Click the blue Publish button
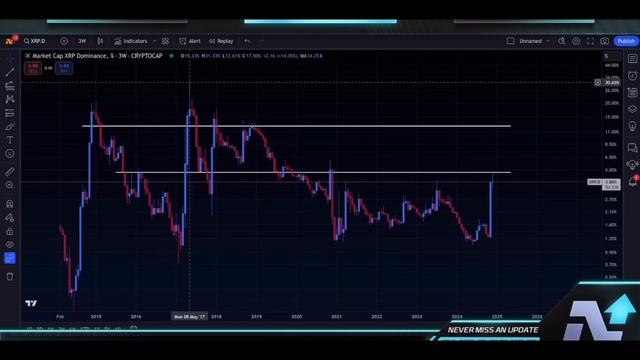 pos(626,41)
